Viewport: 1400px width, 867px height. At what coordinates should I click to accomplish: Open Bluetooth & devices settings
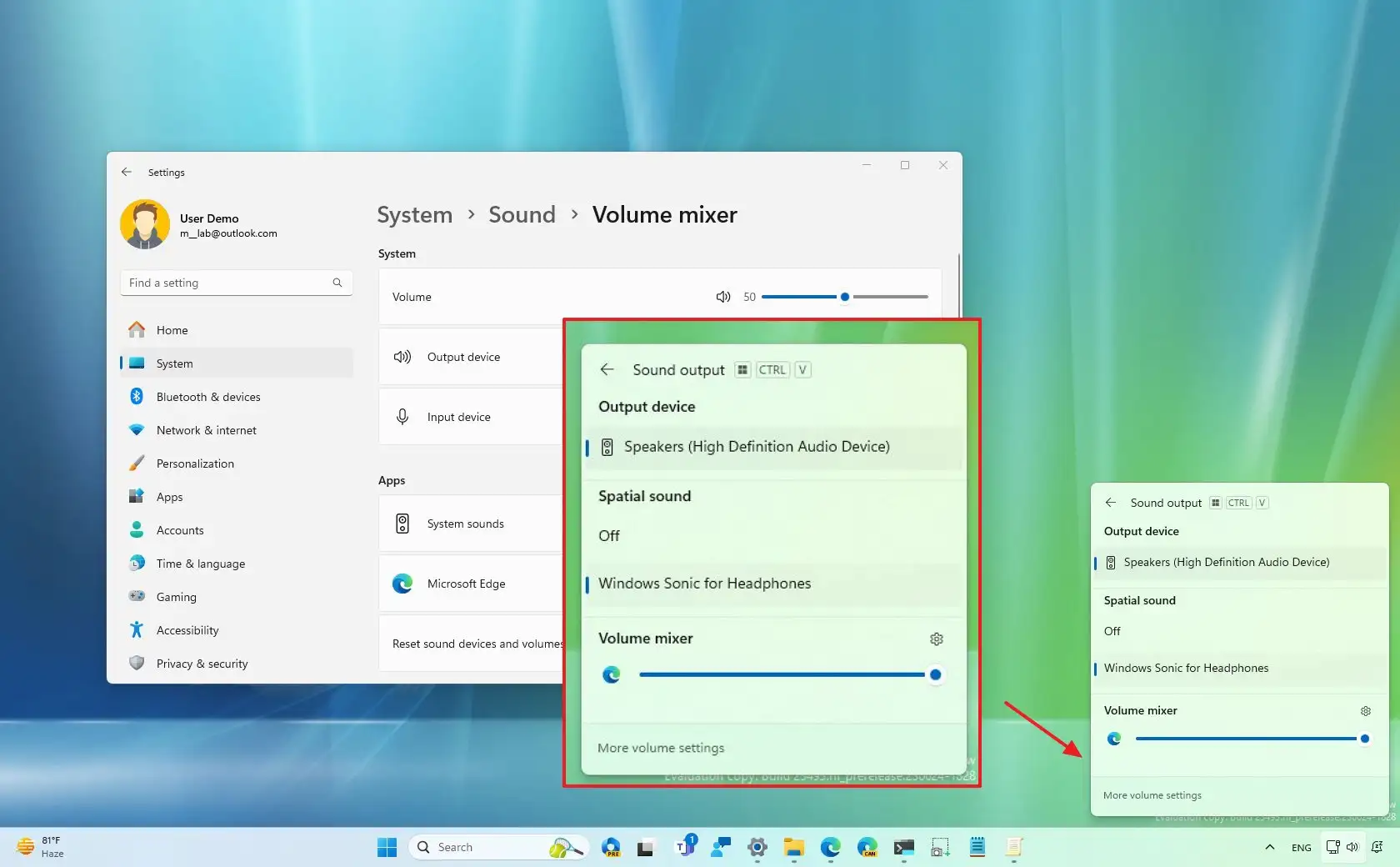tap(237, 397)
